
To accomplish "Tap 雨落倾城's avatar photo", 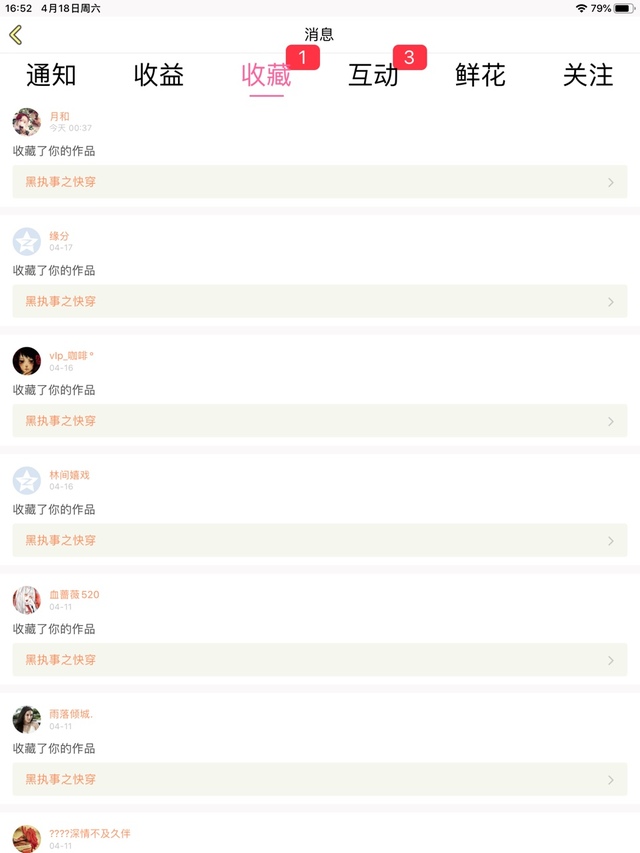I will coord(27,719).
